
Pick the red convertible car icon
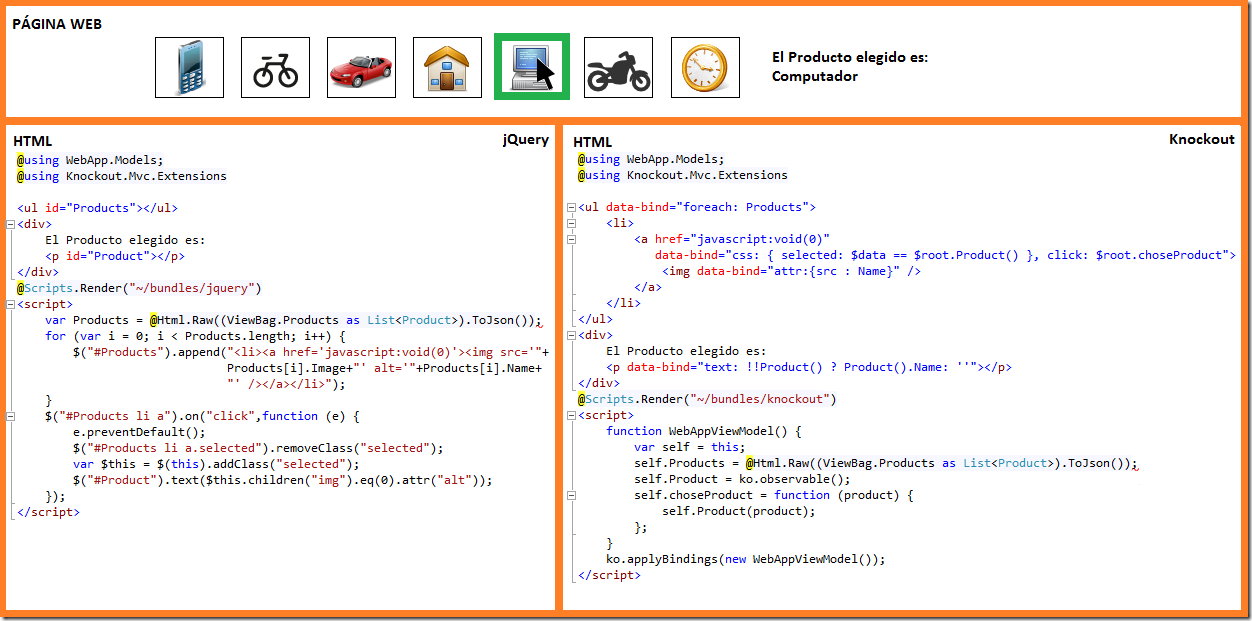[x=361, y=67]
